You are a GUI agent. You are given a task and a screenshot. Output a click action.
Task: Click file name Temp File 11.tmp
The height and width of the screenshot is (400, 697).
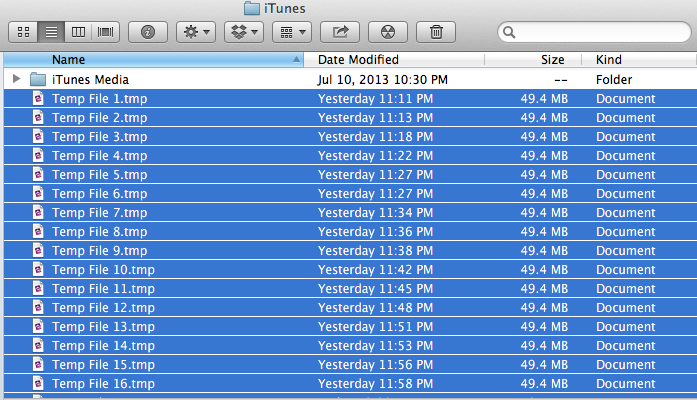tap(104, 289)
